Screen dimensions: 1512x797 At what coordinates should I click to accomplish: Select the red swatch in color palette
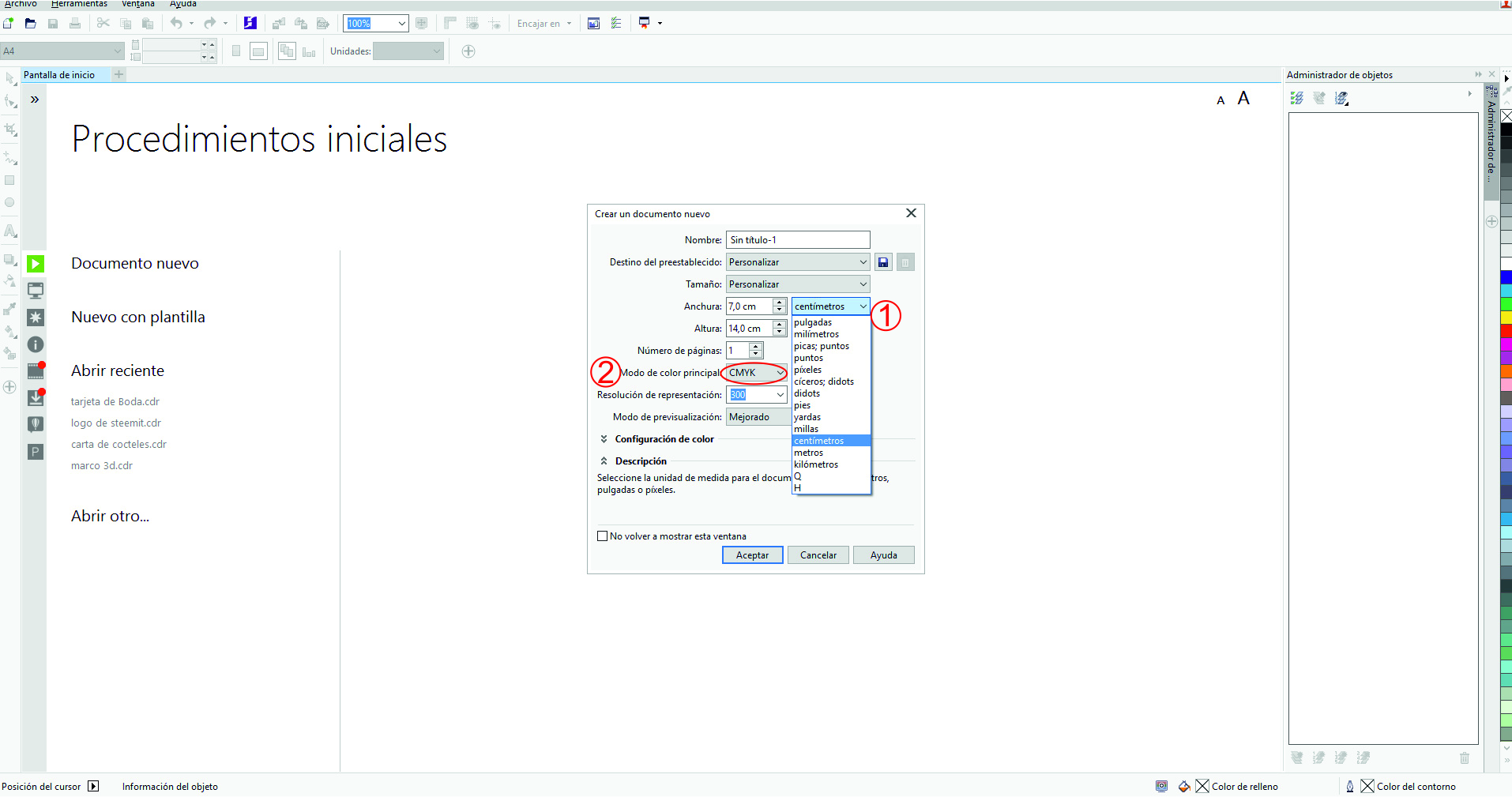click(1506, 331)
